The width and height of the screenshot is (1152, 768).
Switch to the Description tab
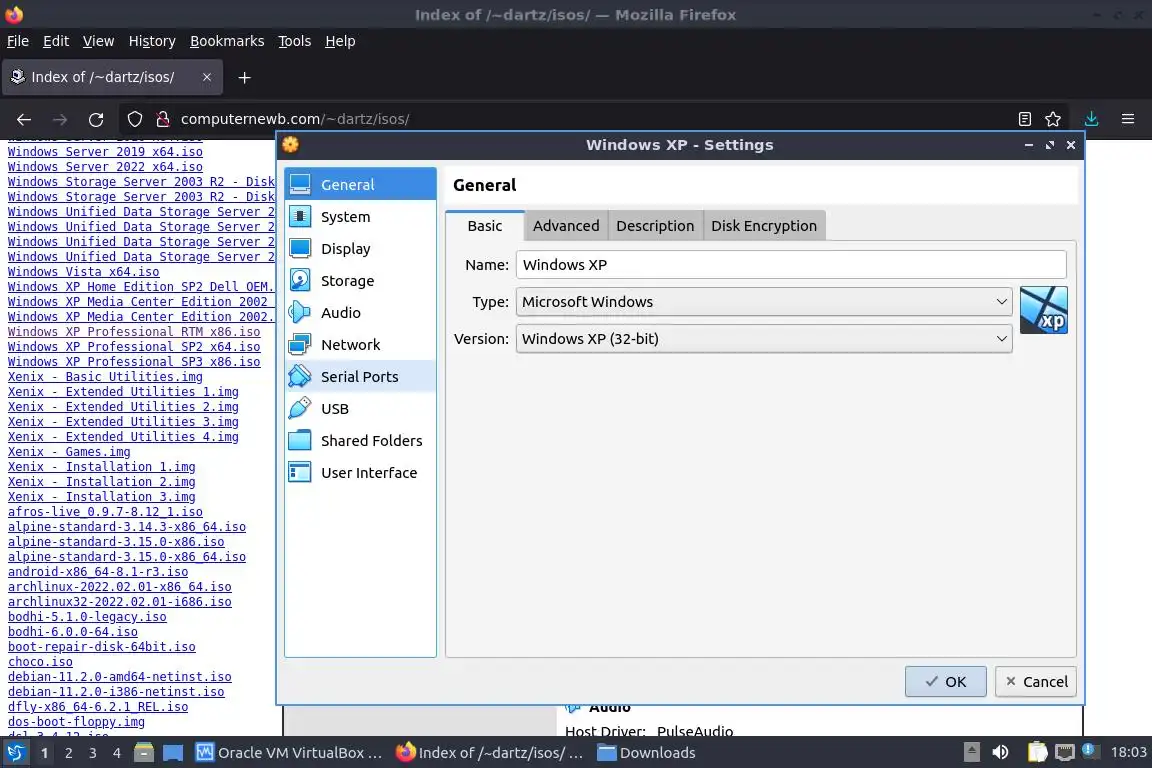coord(655,226)
